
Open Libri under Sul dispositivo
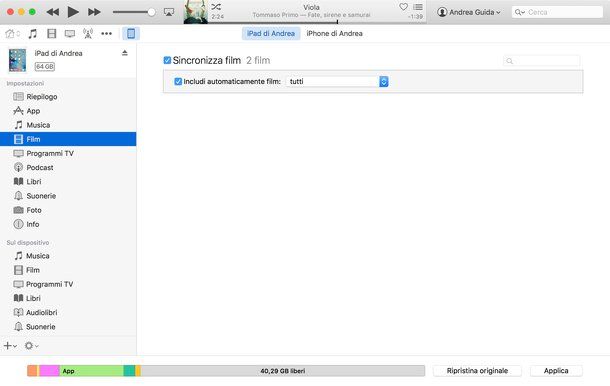click(68, 298)
